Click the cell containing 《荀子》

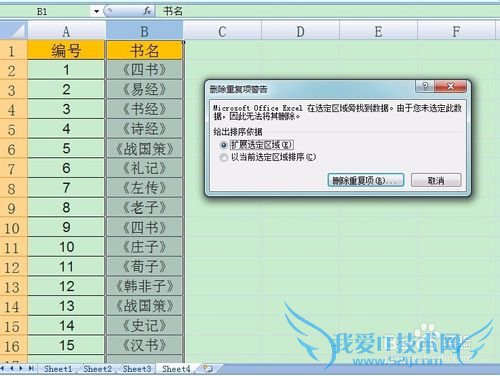coord(144,266)
